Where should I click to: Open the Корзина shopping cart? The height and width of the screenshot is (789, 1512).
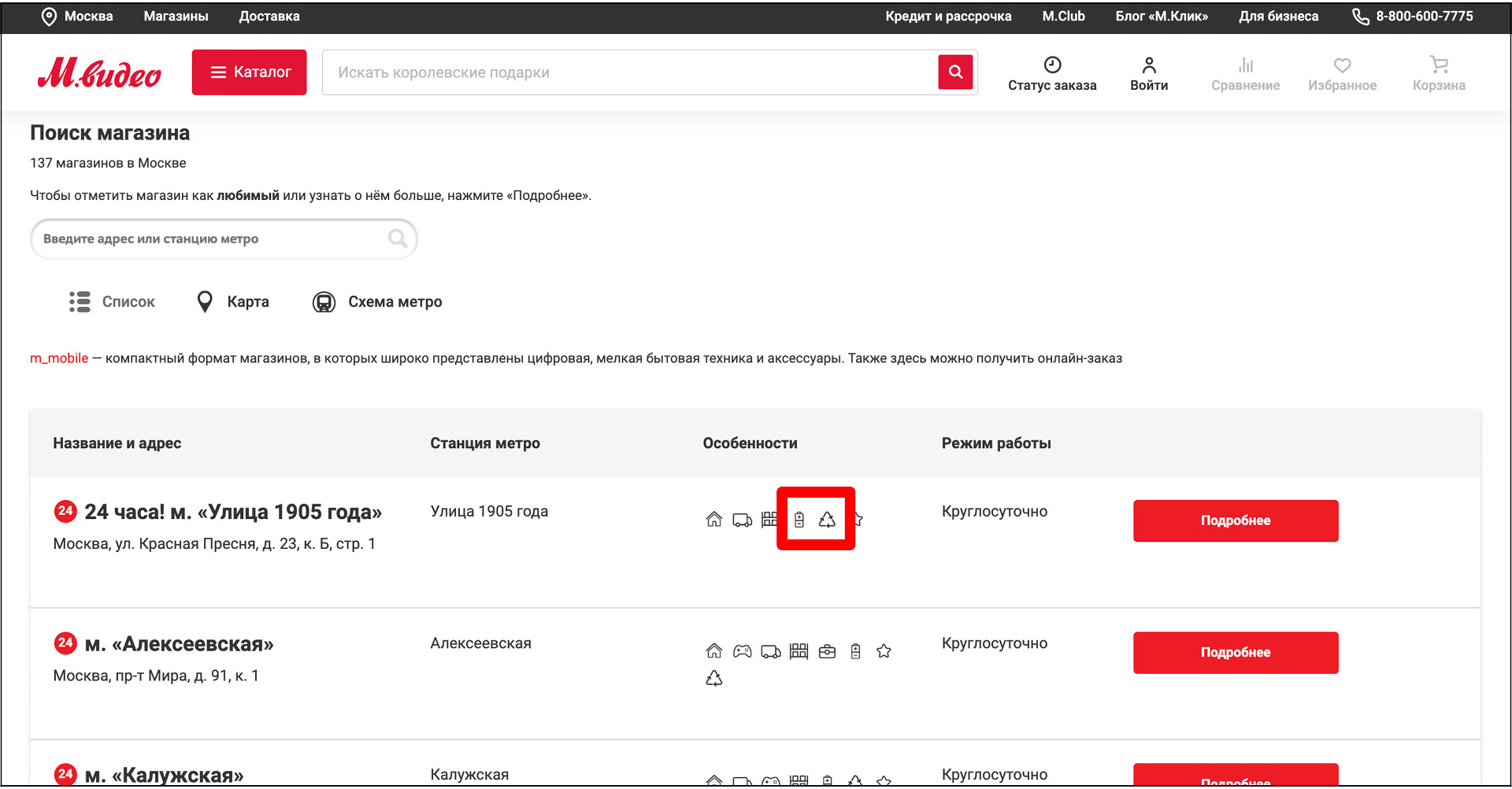click(1438, 73)
